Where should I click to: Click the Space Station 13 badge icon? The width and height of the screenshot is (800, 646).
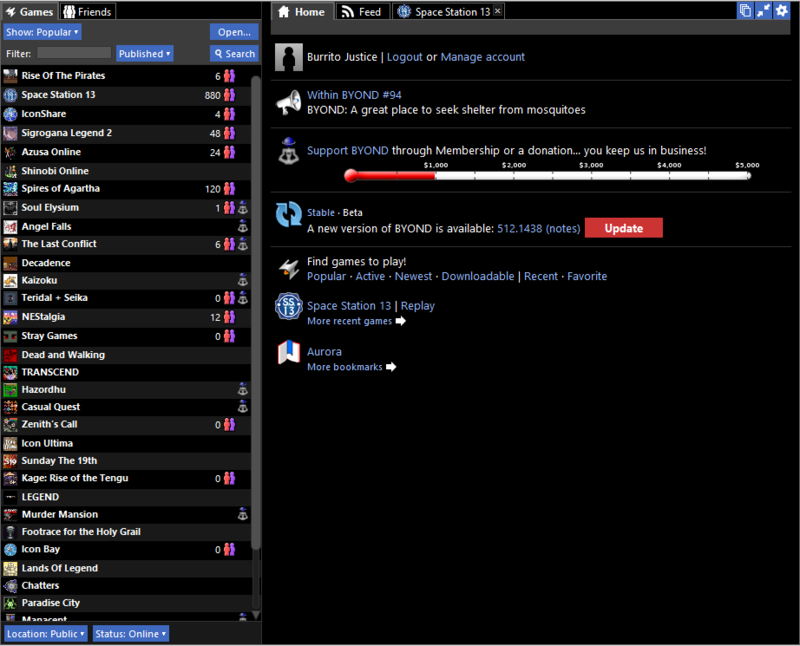click(289, 306)
